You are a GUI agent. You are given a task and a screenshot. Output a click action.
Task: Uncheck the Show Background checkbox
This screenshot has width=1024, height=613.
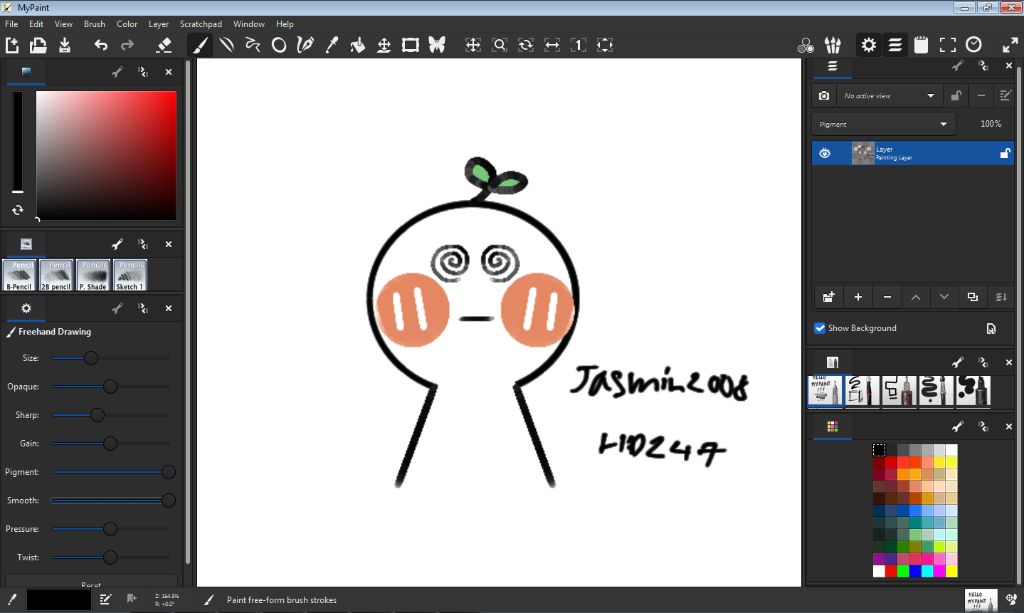pos(820,328)
